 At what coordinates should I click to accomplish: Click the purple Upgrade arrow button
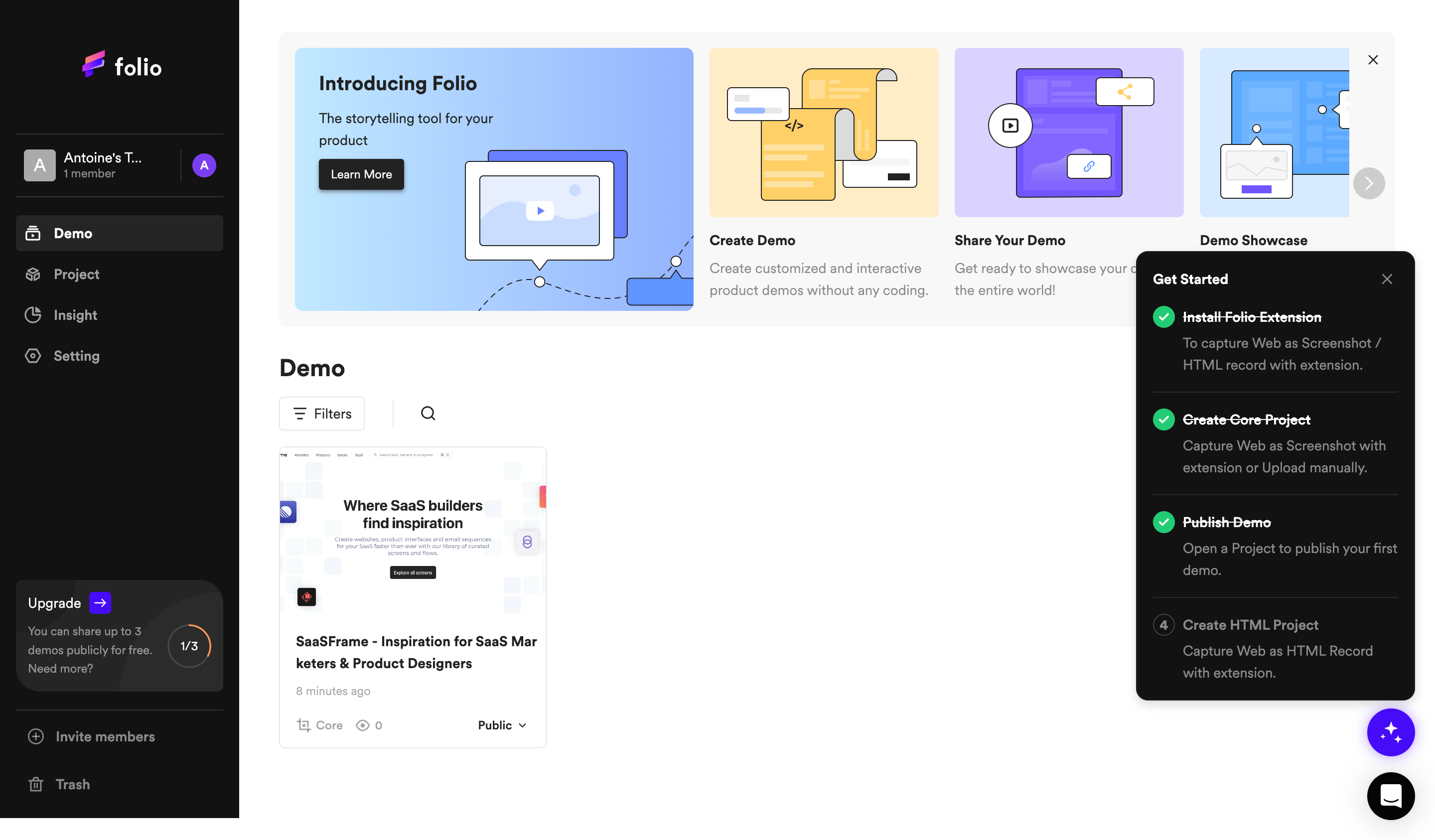[x=100, y=602]
